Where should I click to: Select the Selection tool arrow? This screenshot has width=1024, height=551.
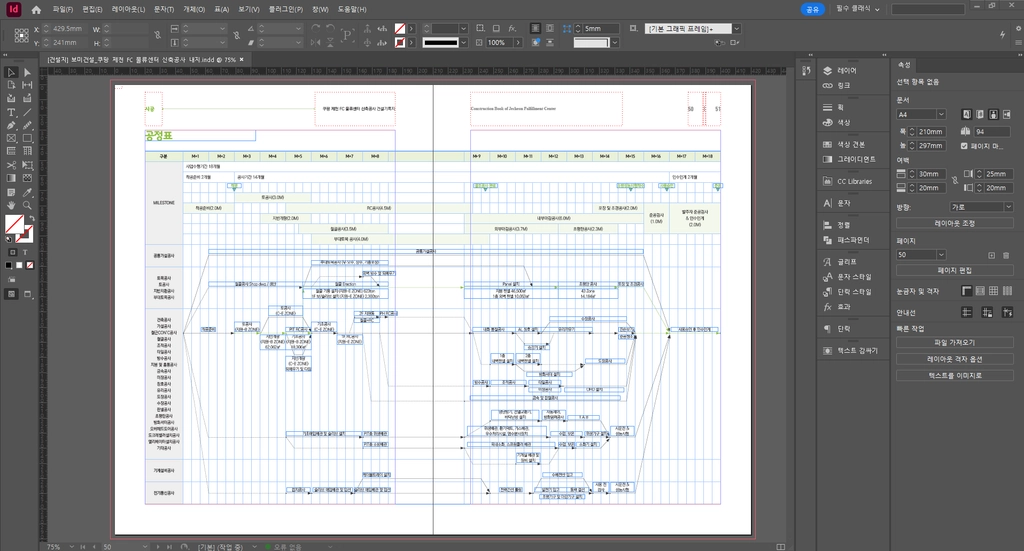pyautogui.click(x=11, y=72)
